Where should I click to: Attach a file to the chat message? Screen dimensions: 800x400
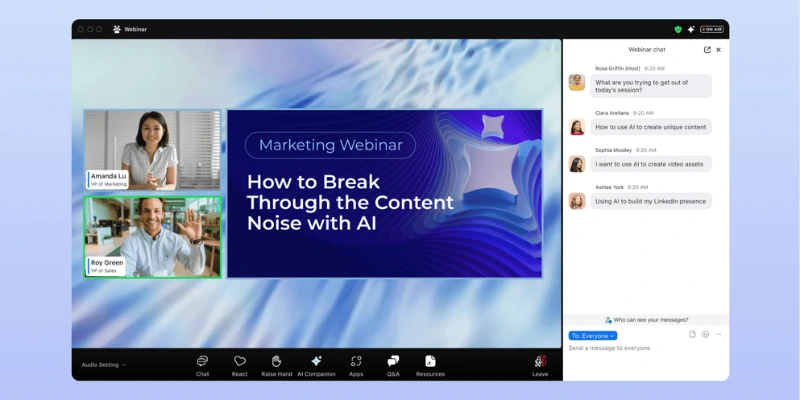(692, 335)
